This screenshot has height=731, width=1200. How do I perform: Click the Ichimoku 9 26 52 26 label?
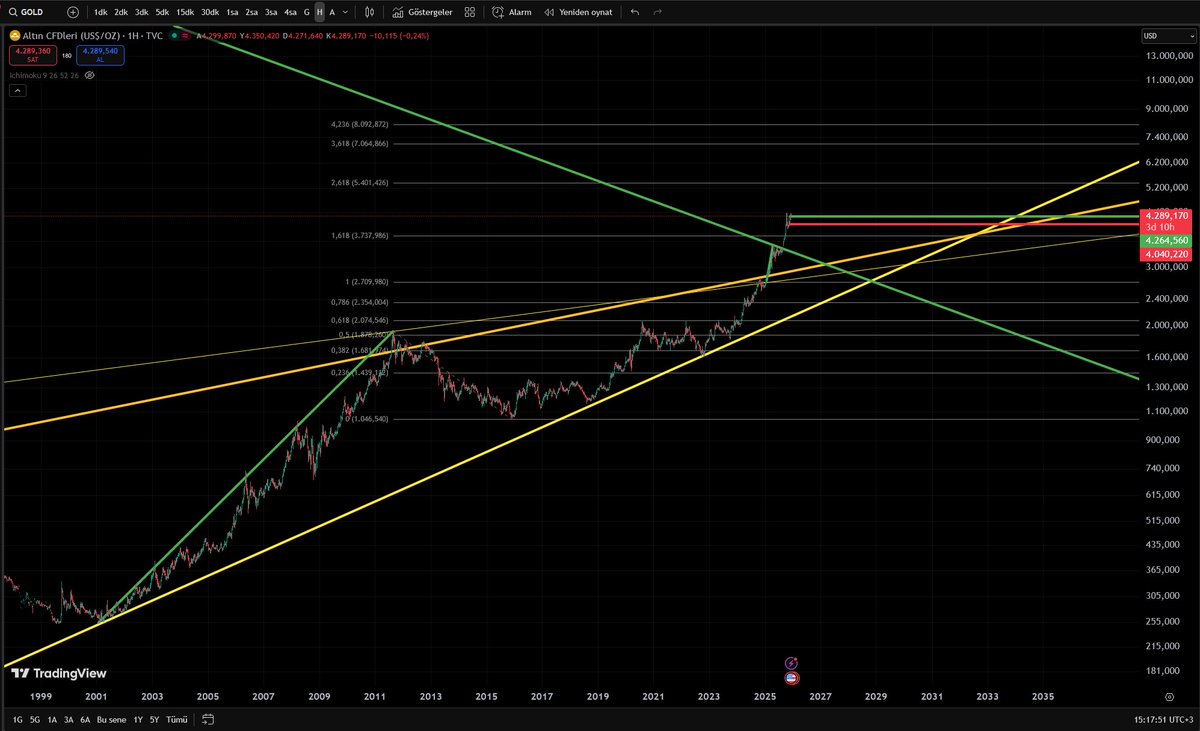tap(45, 74)
